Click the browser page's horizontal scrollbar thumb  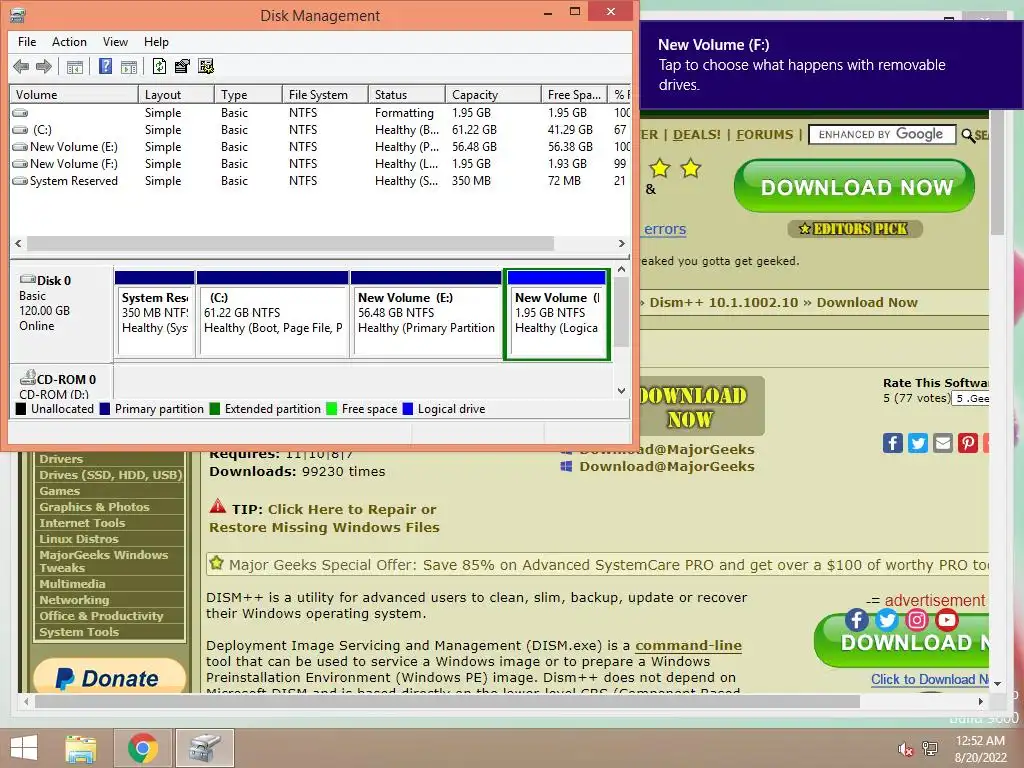447,701
